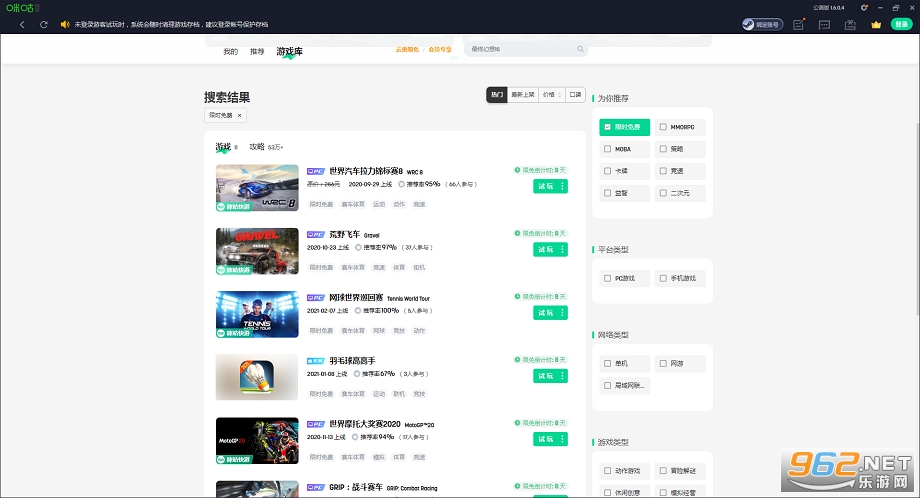The height and width of the screenshot is (498, 920).
Task: Click the search magnifier icon
Action: pyautogui.click(x=580, y=49)
